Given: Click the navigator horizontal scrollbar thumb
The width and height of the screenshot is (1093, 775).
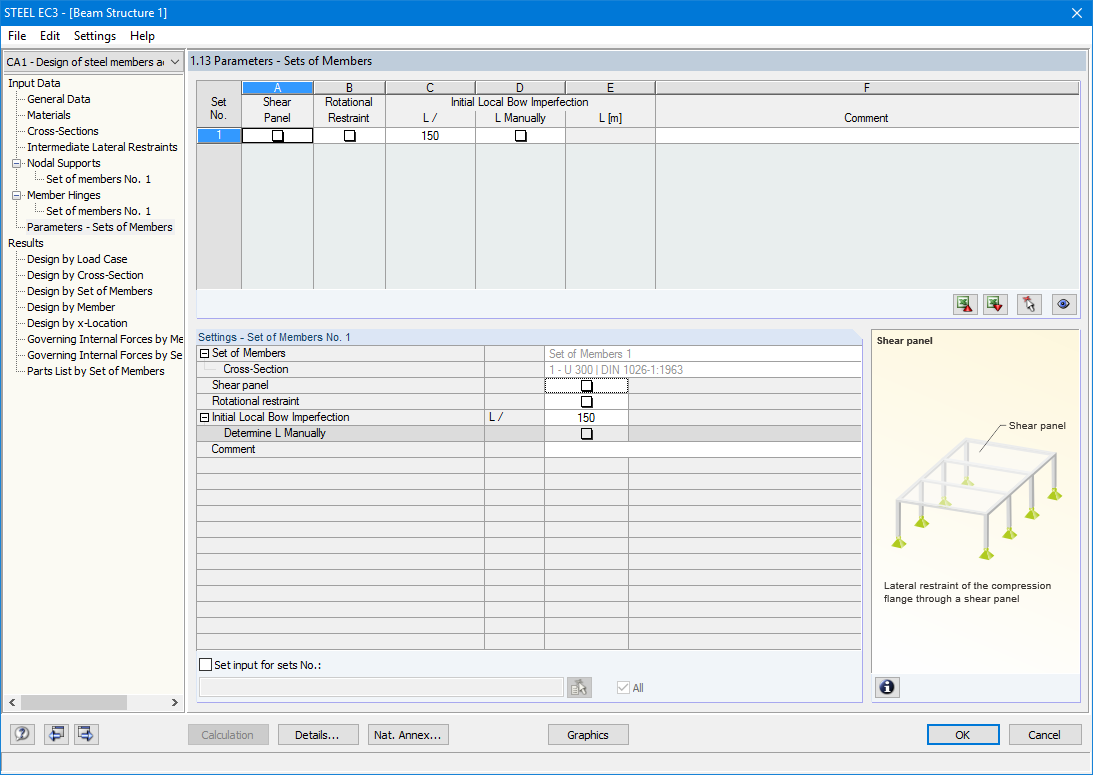Looking at the screenshot, I should (x=73, y=703).
